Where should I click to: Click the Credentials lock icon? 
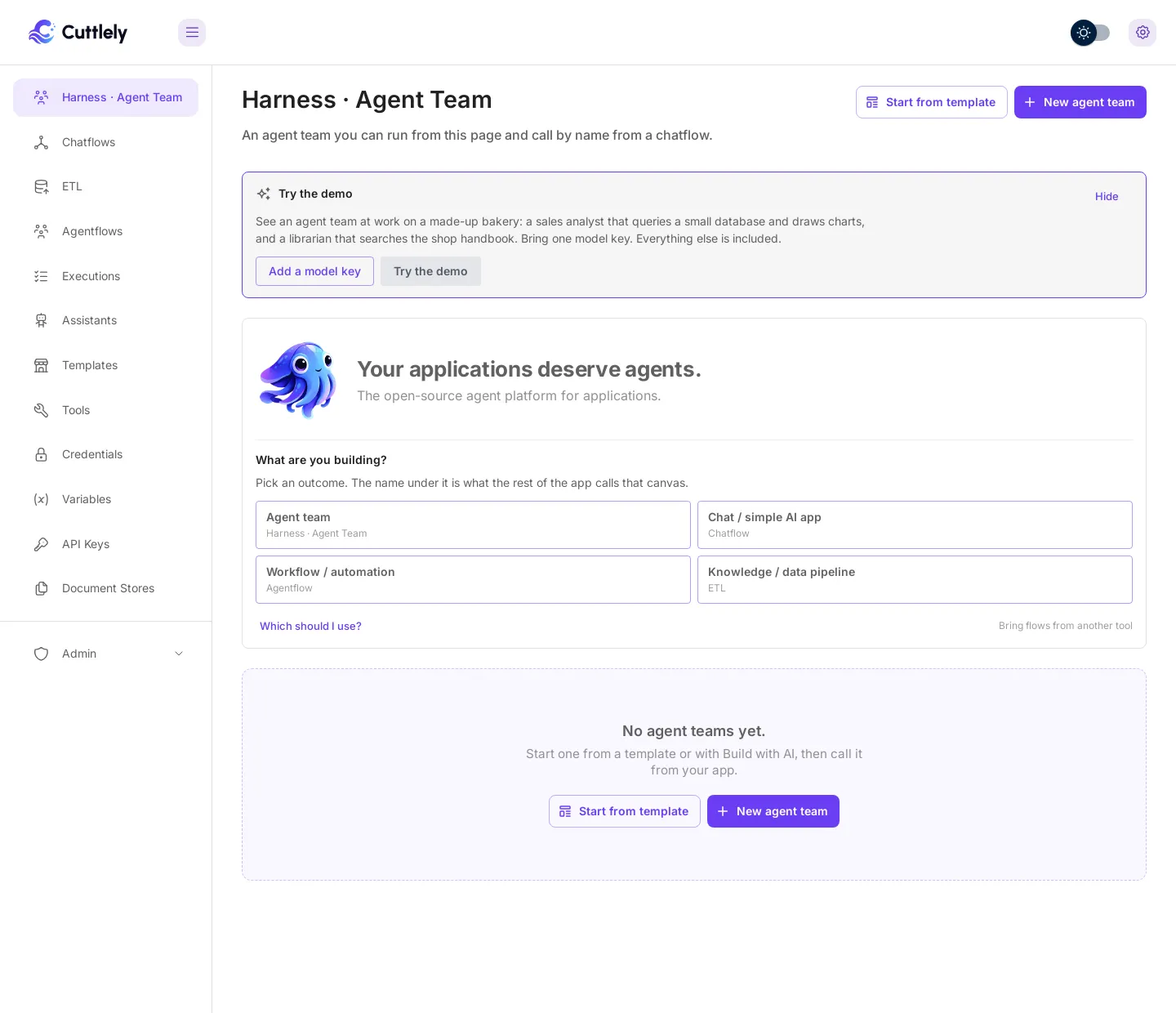[x=41, y=454]
